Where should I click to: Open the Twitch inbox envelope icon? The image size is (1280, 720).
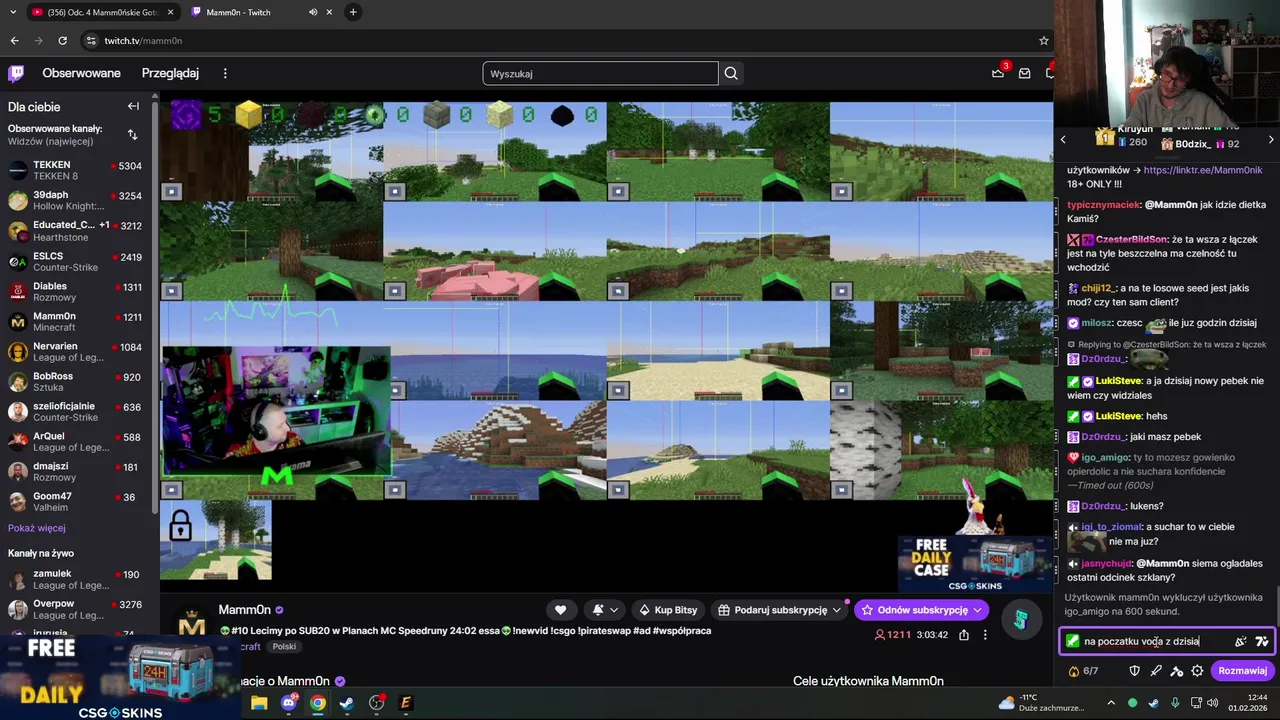(x=1025, y=73)
